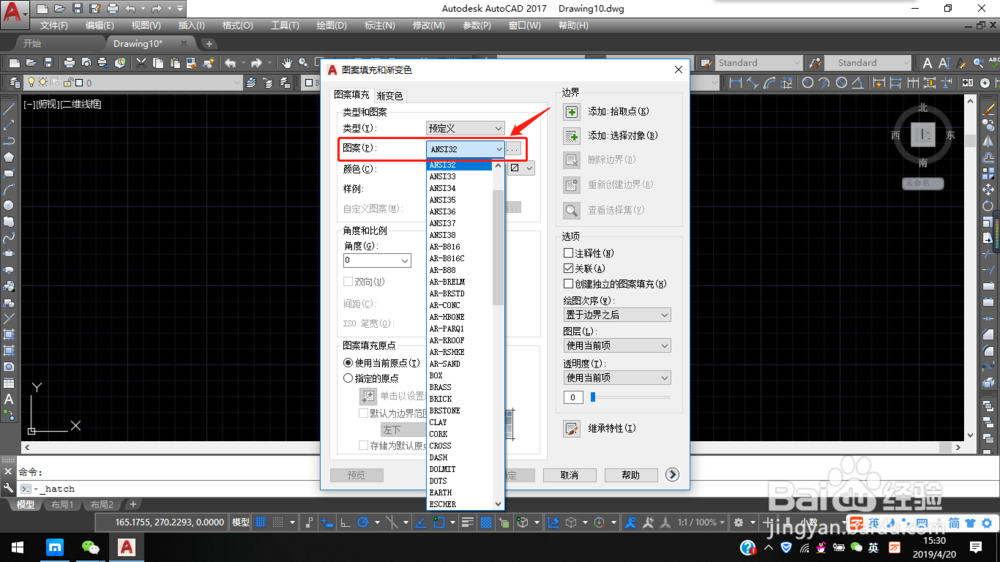The height and width of the screenshot is (562, 1000).
Task: Open WeChat from the taskbar
Action: (91, 547)
